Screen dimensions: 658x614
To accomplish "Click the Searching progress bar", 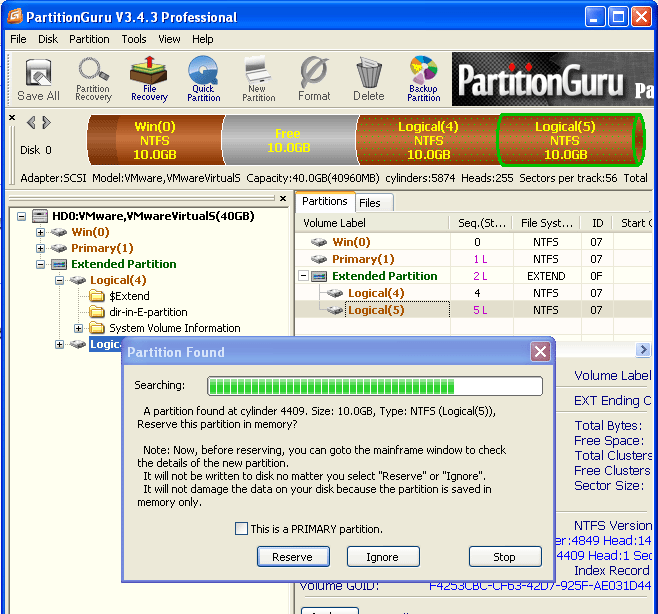I will (375, 386).
